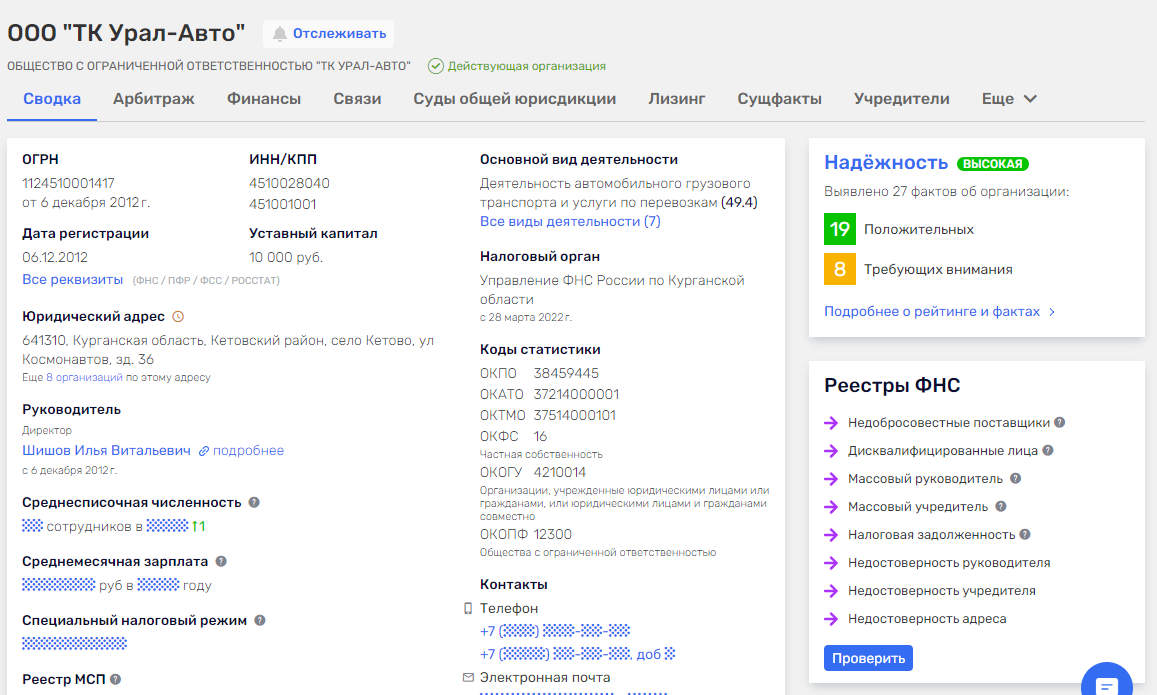Click the masked employee count value
The width and height of the screenshot is (1157, 695).
[32, 526]
